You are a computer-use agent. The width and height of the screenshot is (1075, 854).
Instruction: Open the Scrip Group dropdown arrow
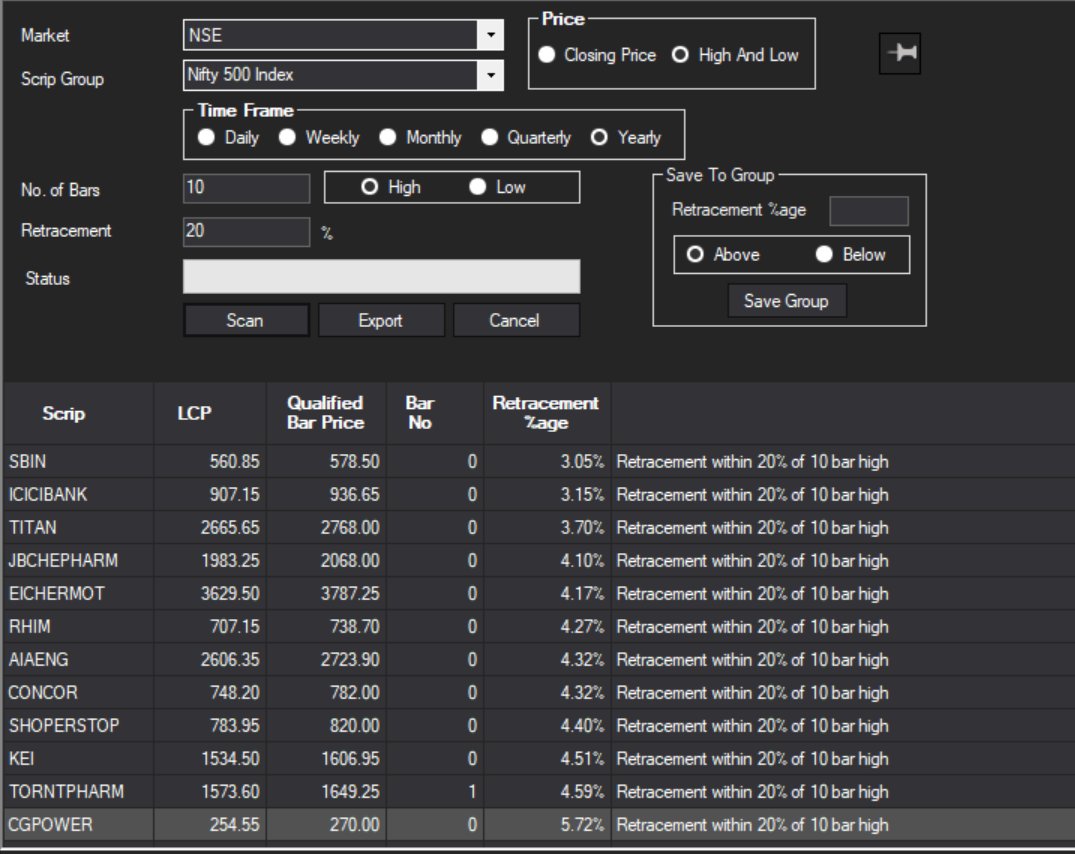[x=490, y=75]
